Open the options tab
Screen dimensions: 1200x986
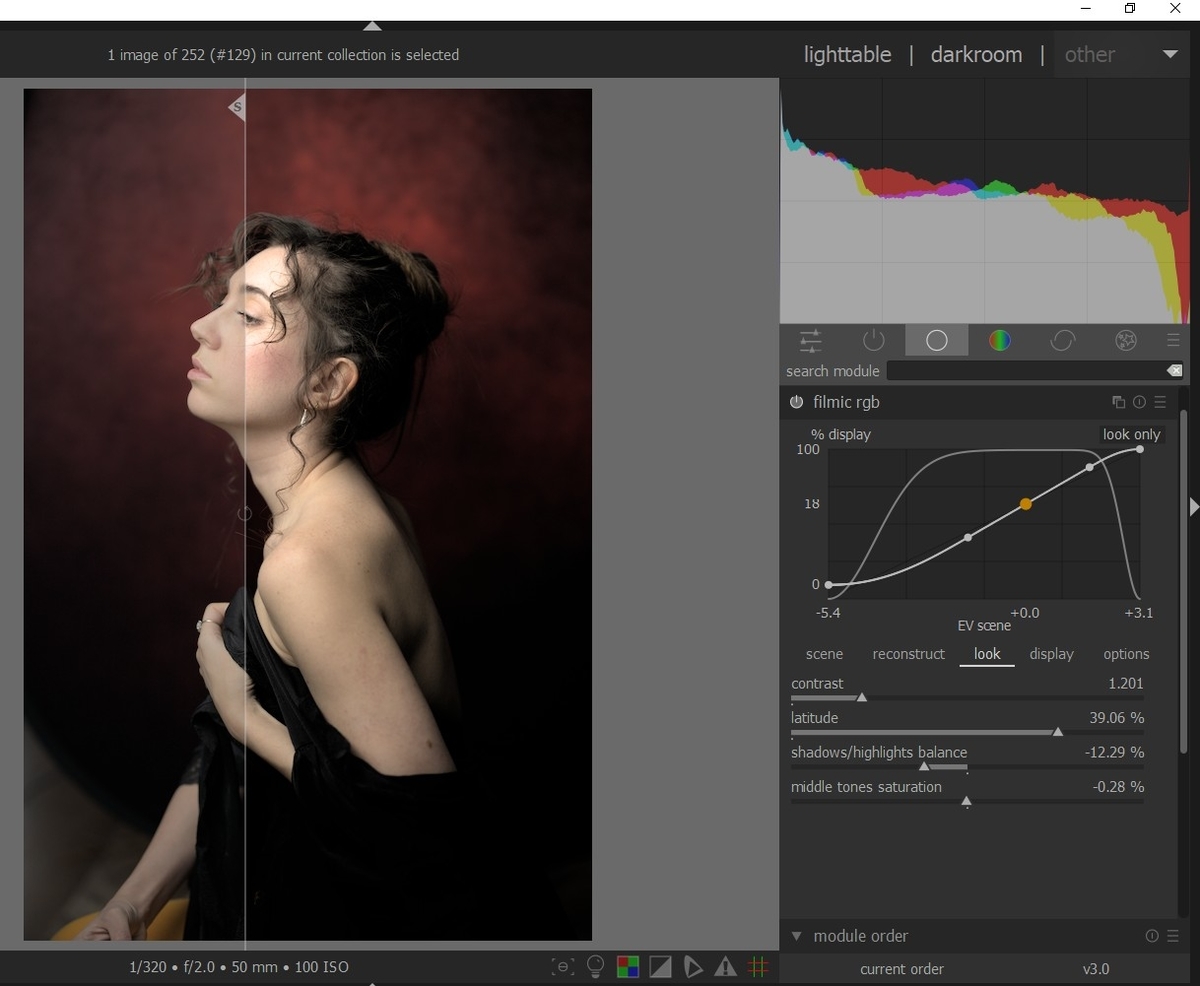click(x=1126, y=654)
